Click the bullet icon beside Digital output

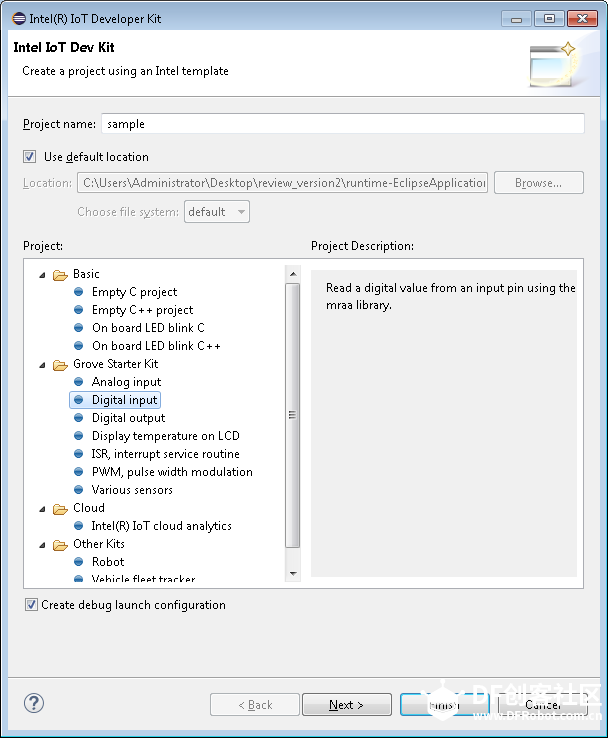tap(79, 417)
